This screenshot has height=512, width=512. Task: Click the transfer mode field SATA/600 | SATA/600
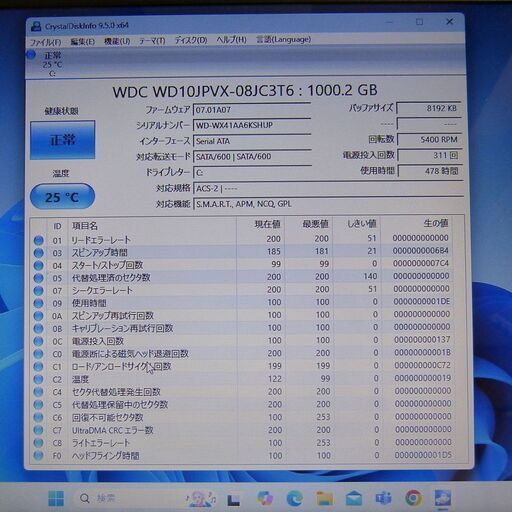pos(252,157)
